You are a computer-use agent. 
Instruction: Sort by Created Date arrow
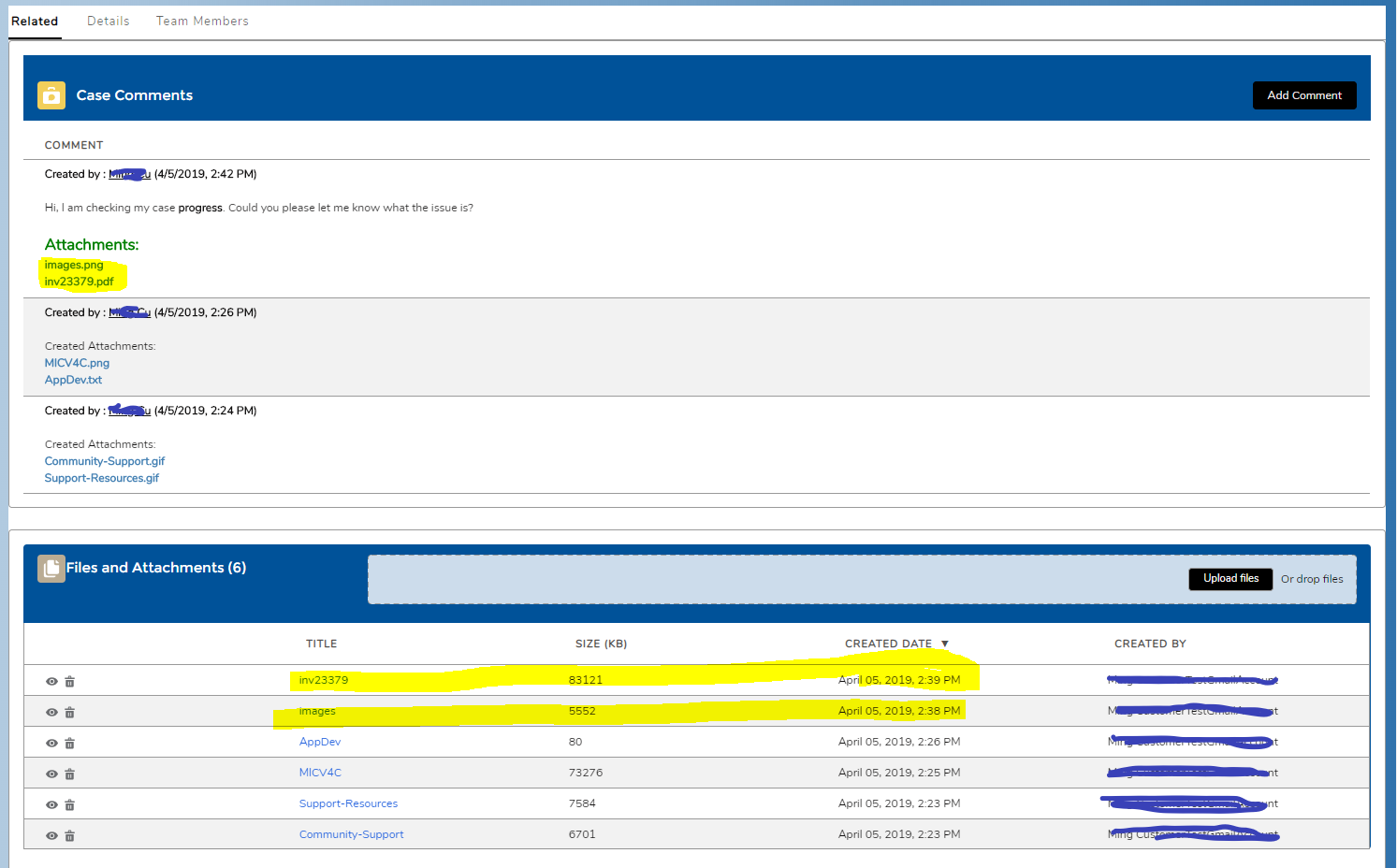pos(945,644)
